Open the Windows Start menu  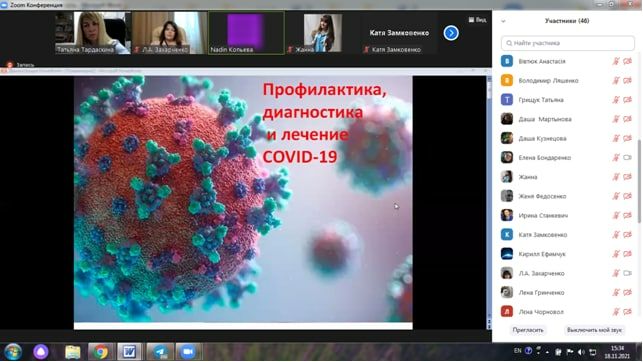[x=13, y=352]
